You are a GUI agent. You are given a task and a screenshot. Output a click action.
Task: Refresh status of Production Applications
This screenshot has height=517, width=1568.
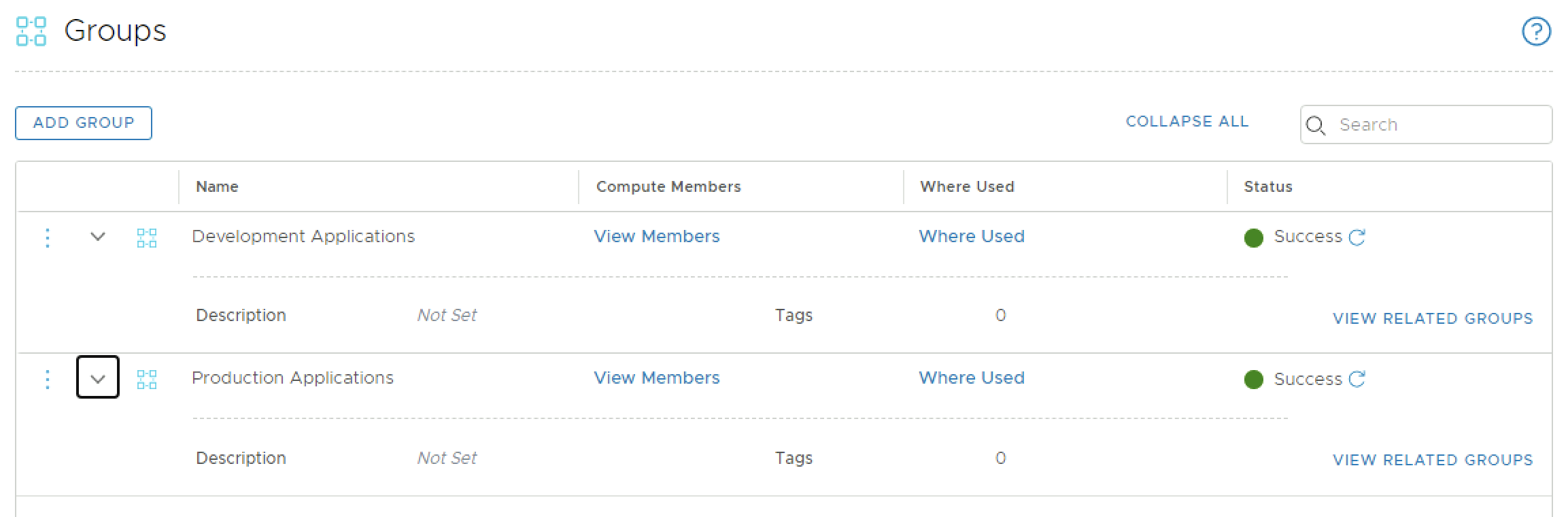[1357, 379]
